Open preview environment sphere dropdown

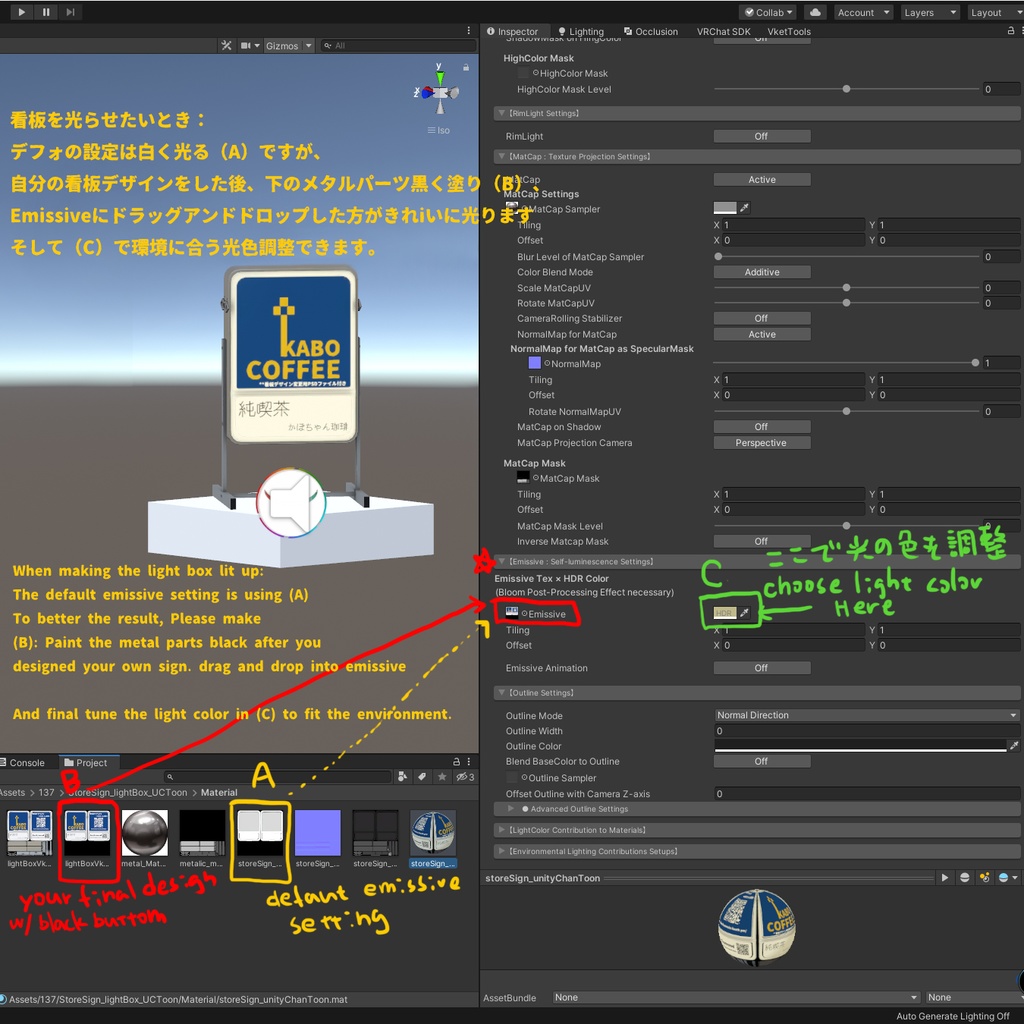coord(1008,878)
